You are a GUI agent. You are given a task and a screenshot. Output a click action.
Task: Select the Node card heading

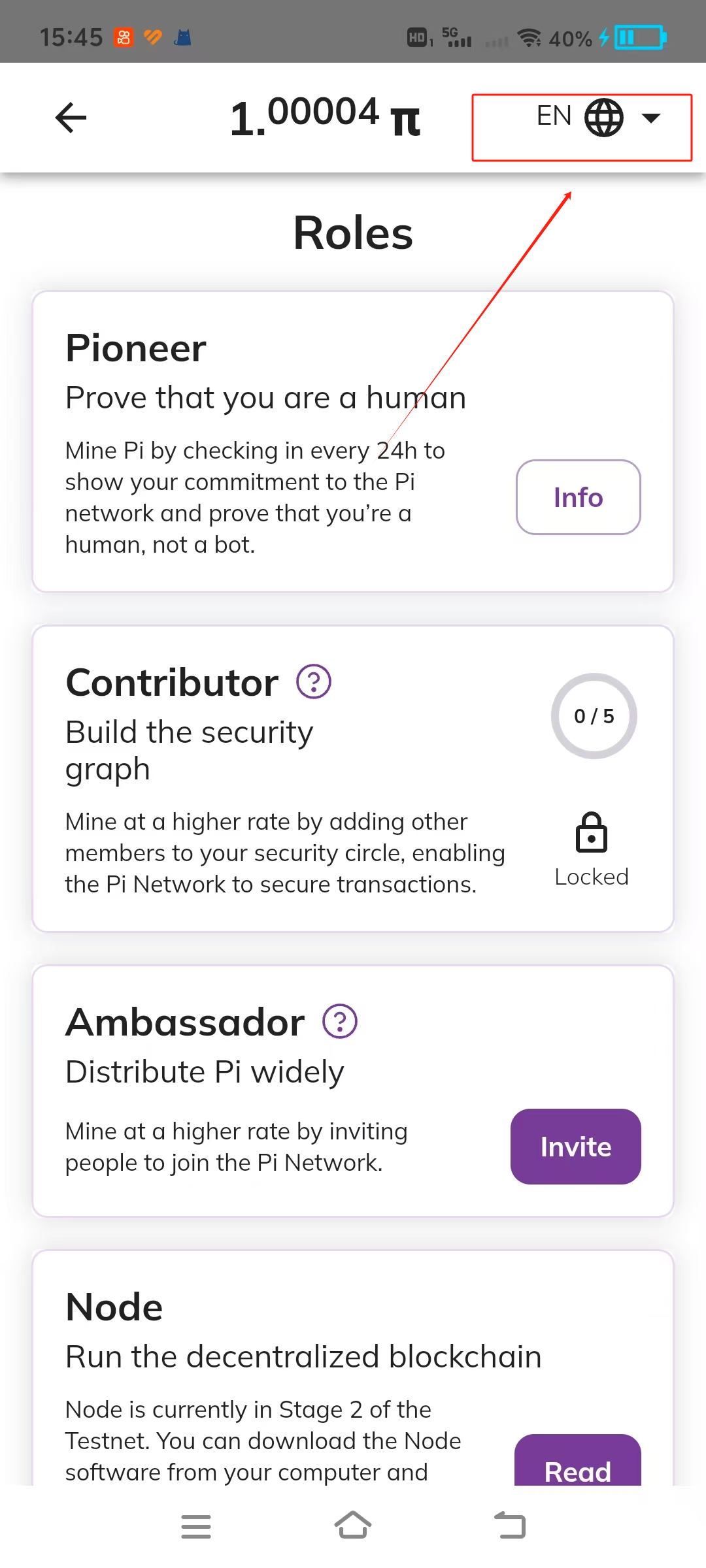pos(114,1307)
